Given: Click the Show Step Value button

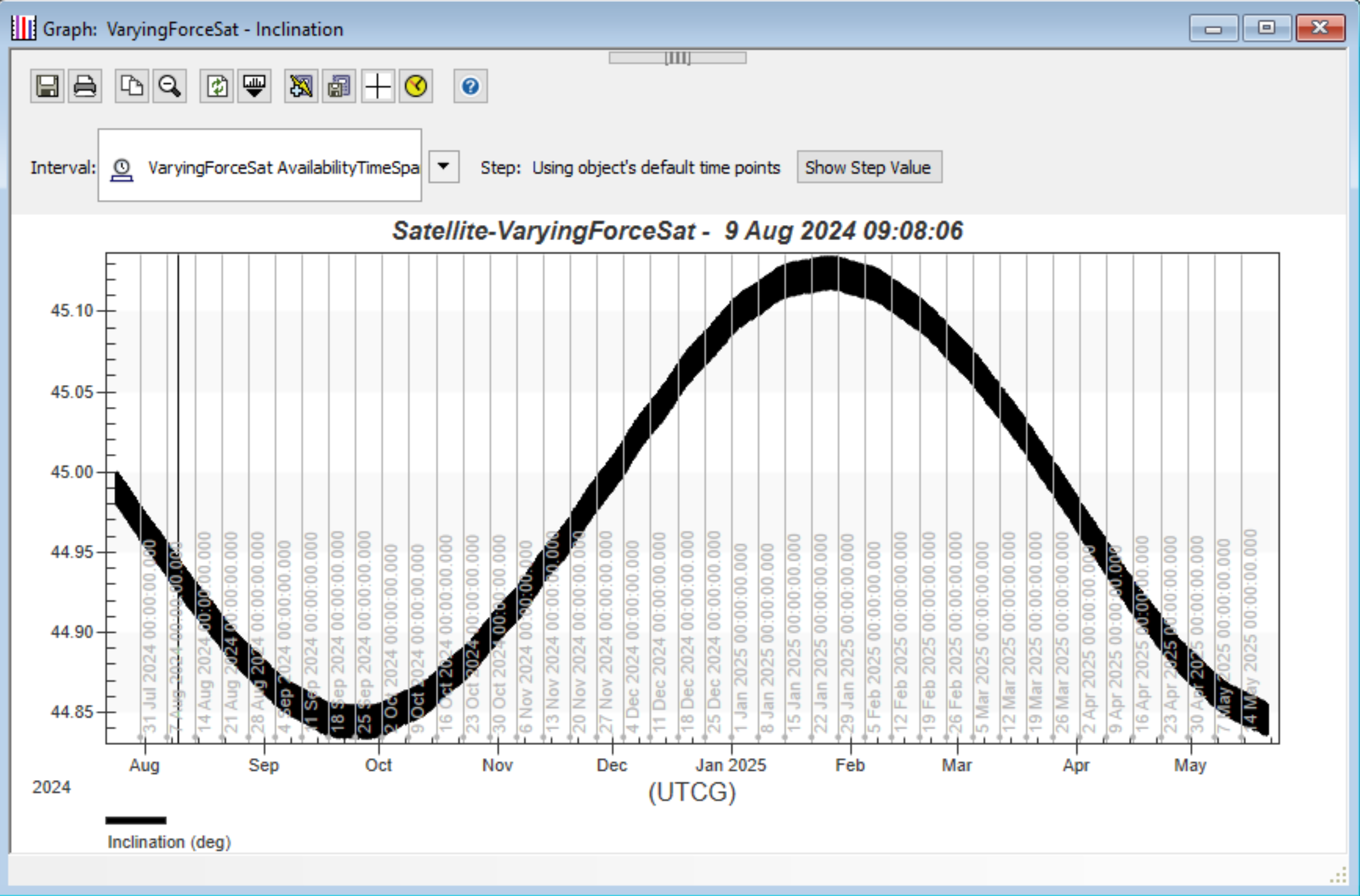Looking at the screenshot, I should pos(869,167).
